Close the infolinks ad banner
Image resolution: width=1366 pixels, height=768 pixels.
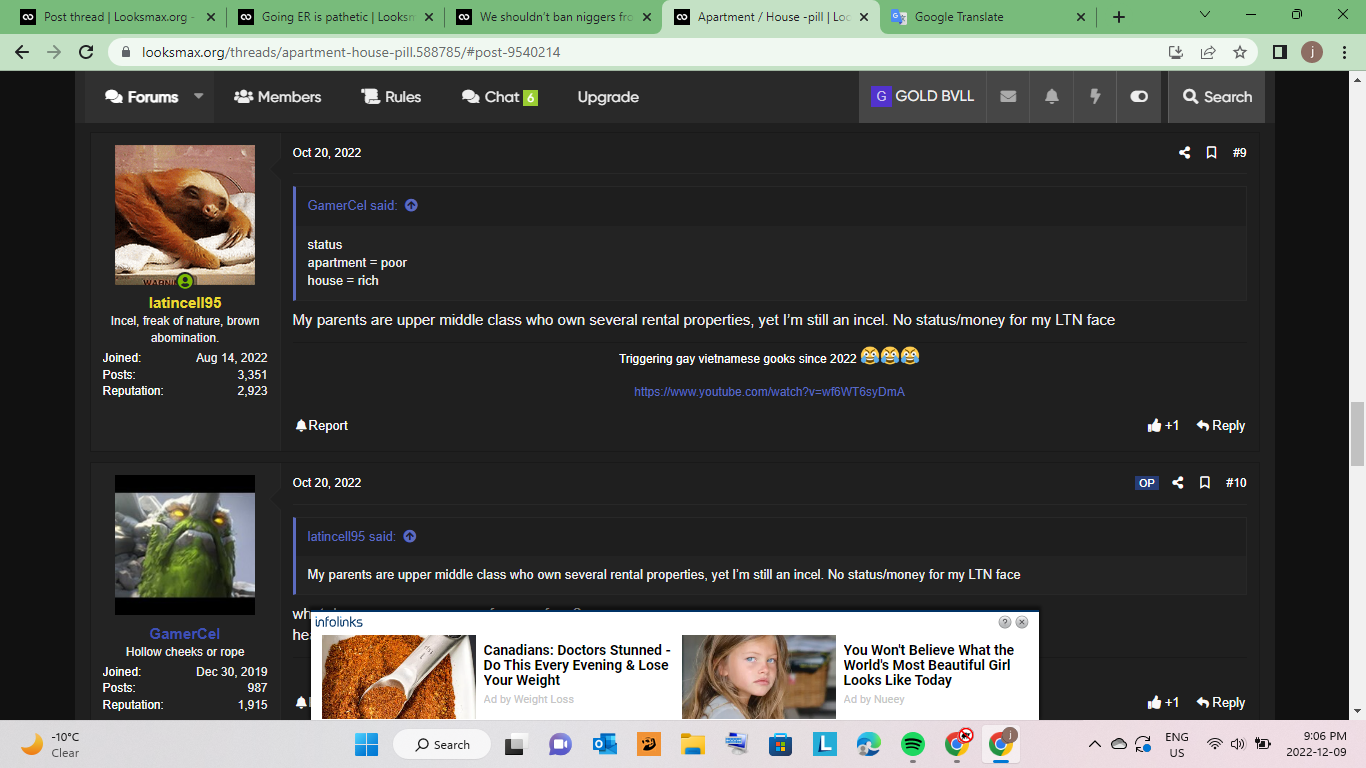coord(1022,622)
